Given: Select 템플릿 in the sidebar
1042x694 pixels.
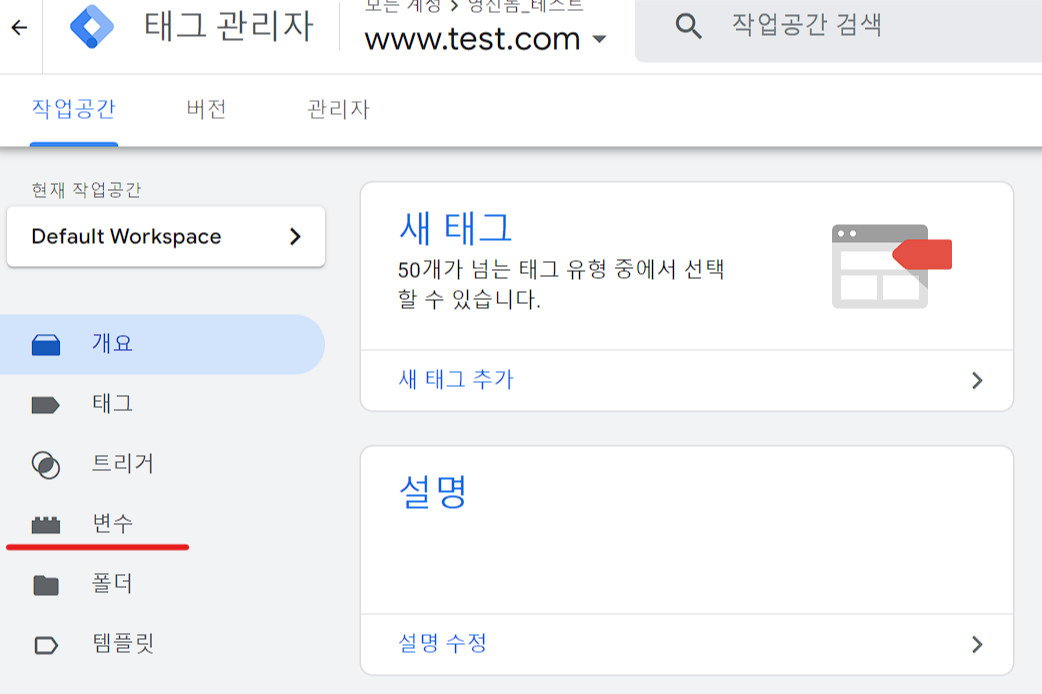Looking at the screenshot, I should pyautogui.click(x=162, y=643).
